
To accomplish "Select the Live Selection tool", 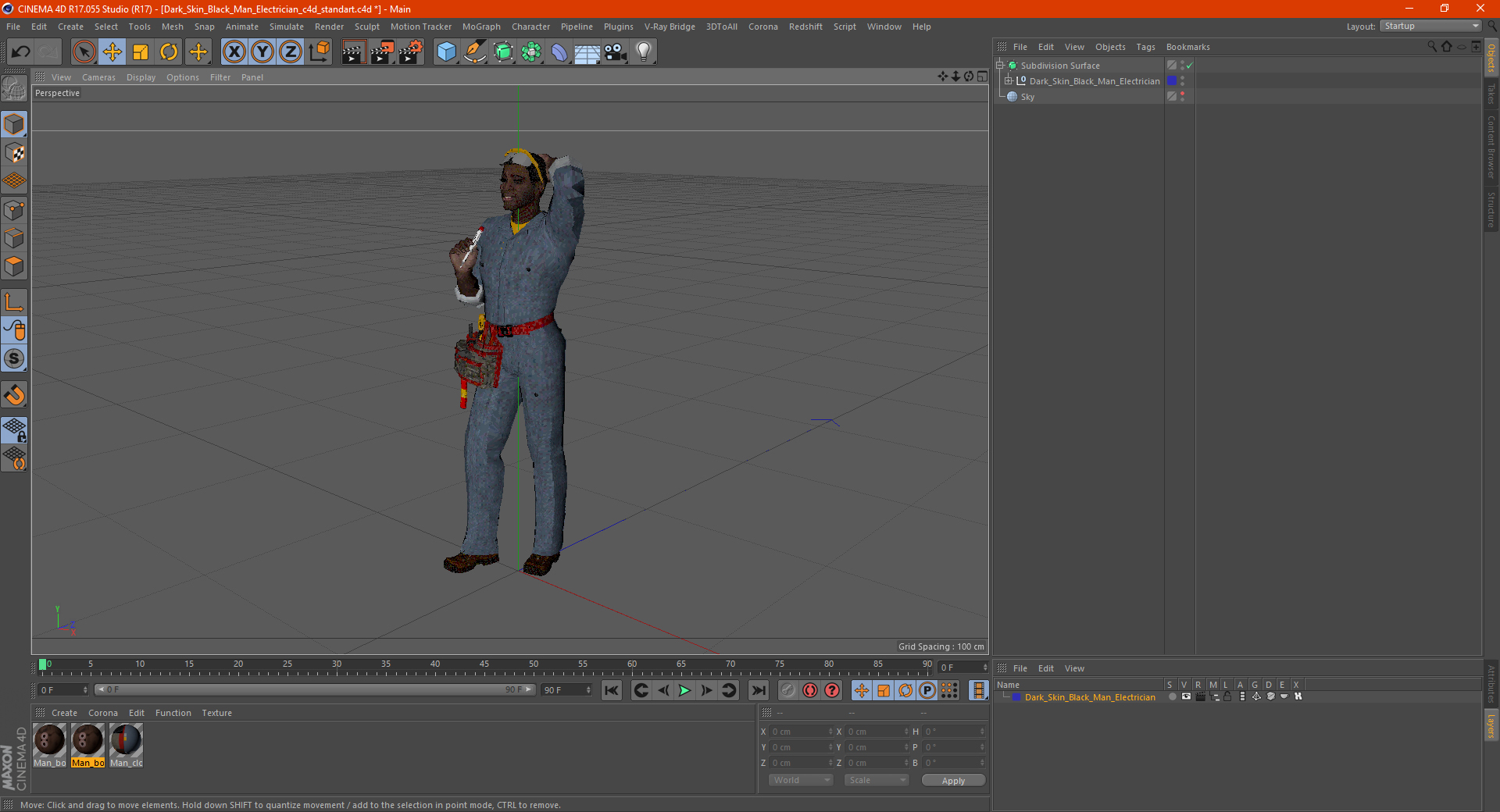I will [x=84, y=52].
